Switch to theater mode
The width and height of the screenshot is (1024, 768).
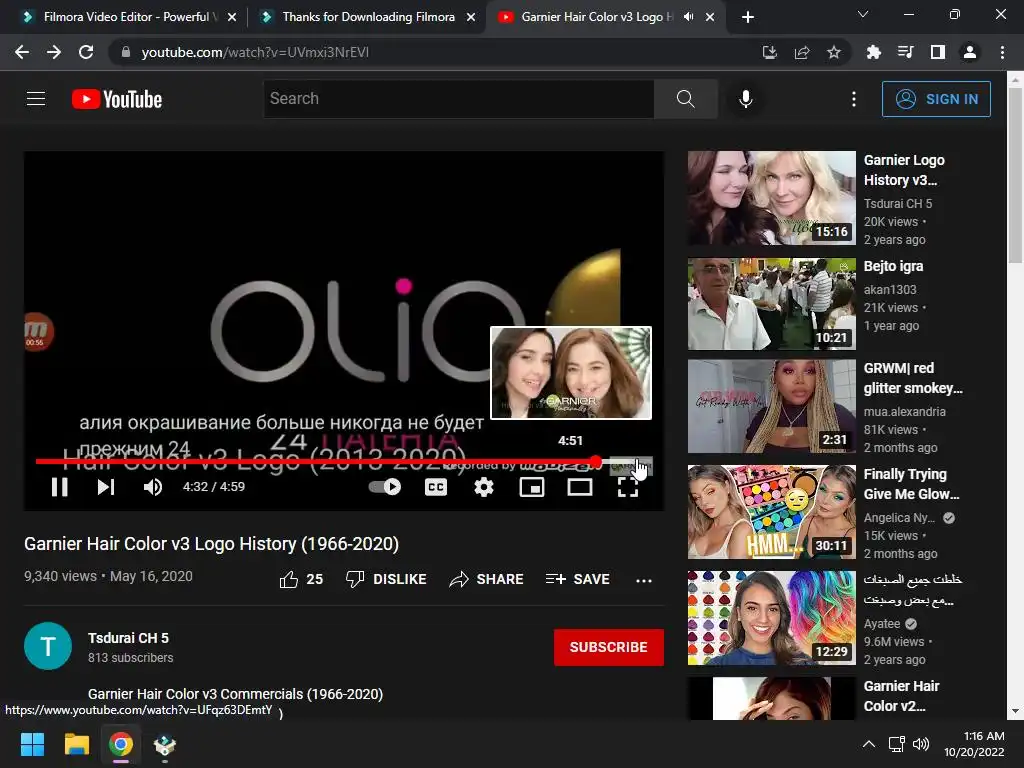coord(580,487)
